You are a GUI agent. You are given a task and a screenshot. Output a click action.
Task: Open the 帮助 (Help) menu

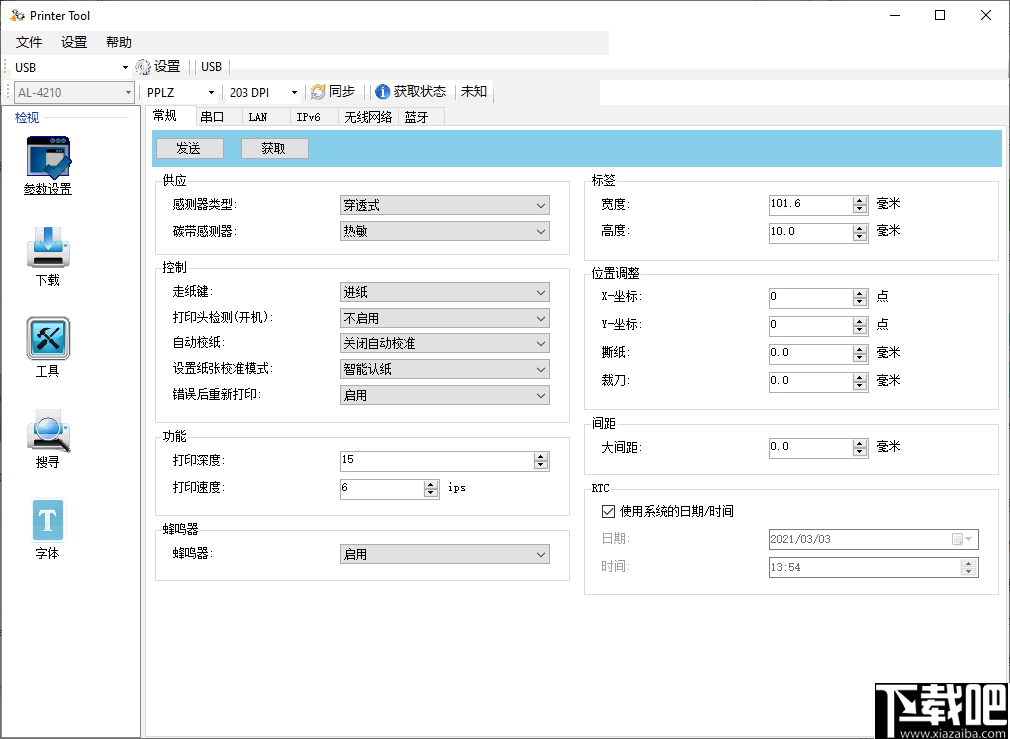pos(118,42)
